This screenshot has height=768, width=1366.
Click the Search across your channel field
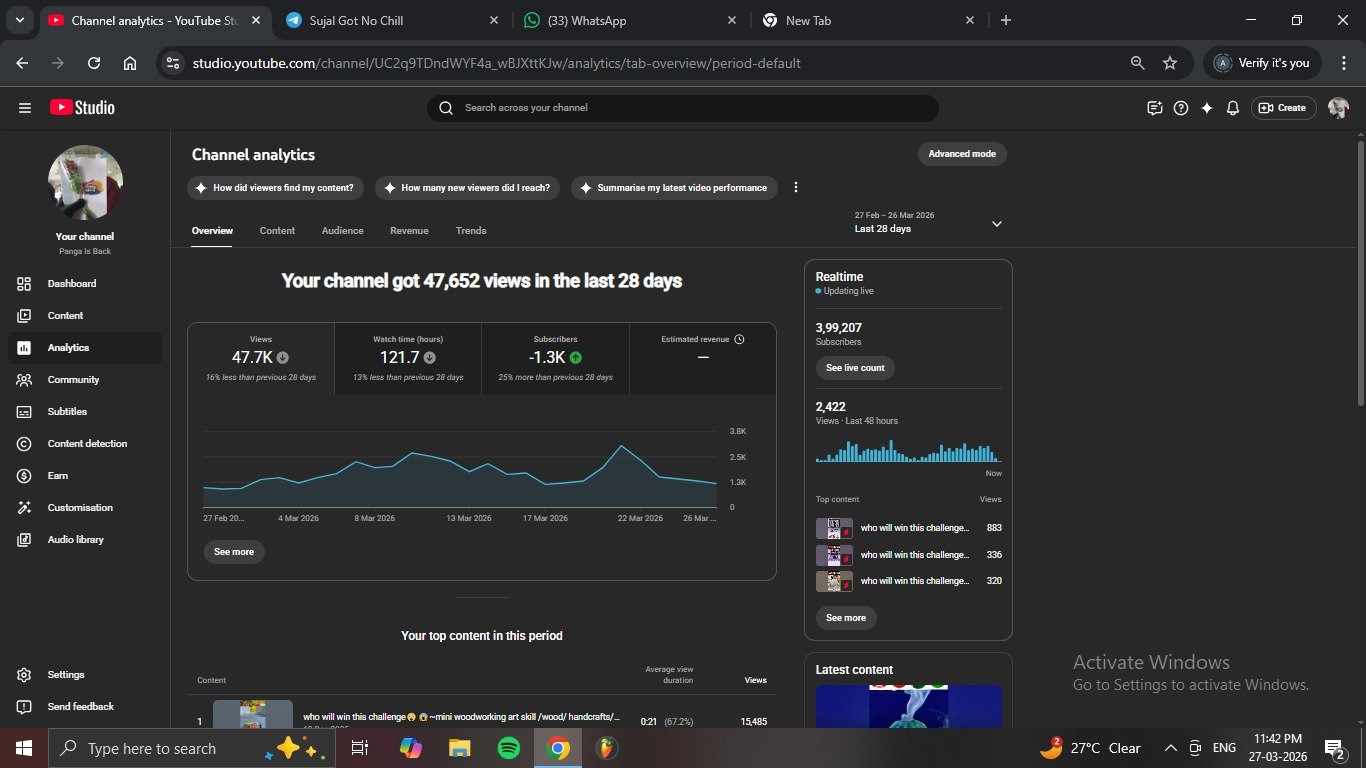[683, 108]
